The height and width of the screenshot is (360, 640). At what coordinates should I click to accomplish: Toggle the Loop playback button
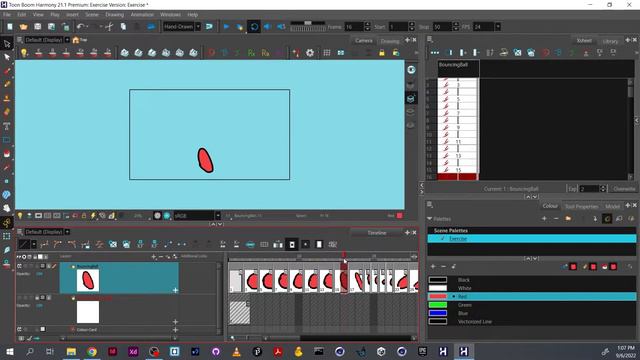pos(254,27)
